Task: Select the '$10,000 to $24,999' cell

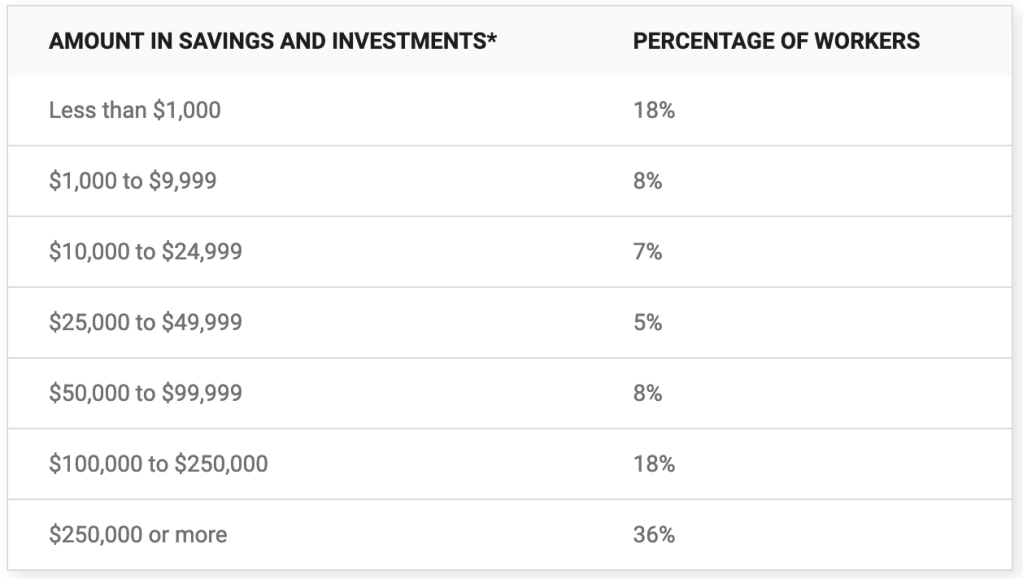Action: tap(145, 252)
